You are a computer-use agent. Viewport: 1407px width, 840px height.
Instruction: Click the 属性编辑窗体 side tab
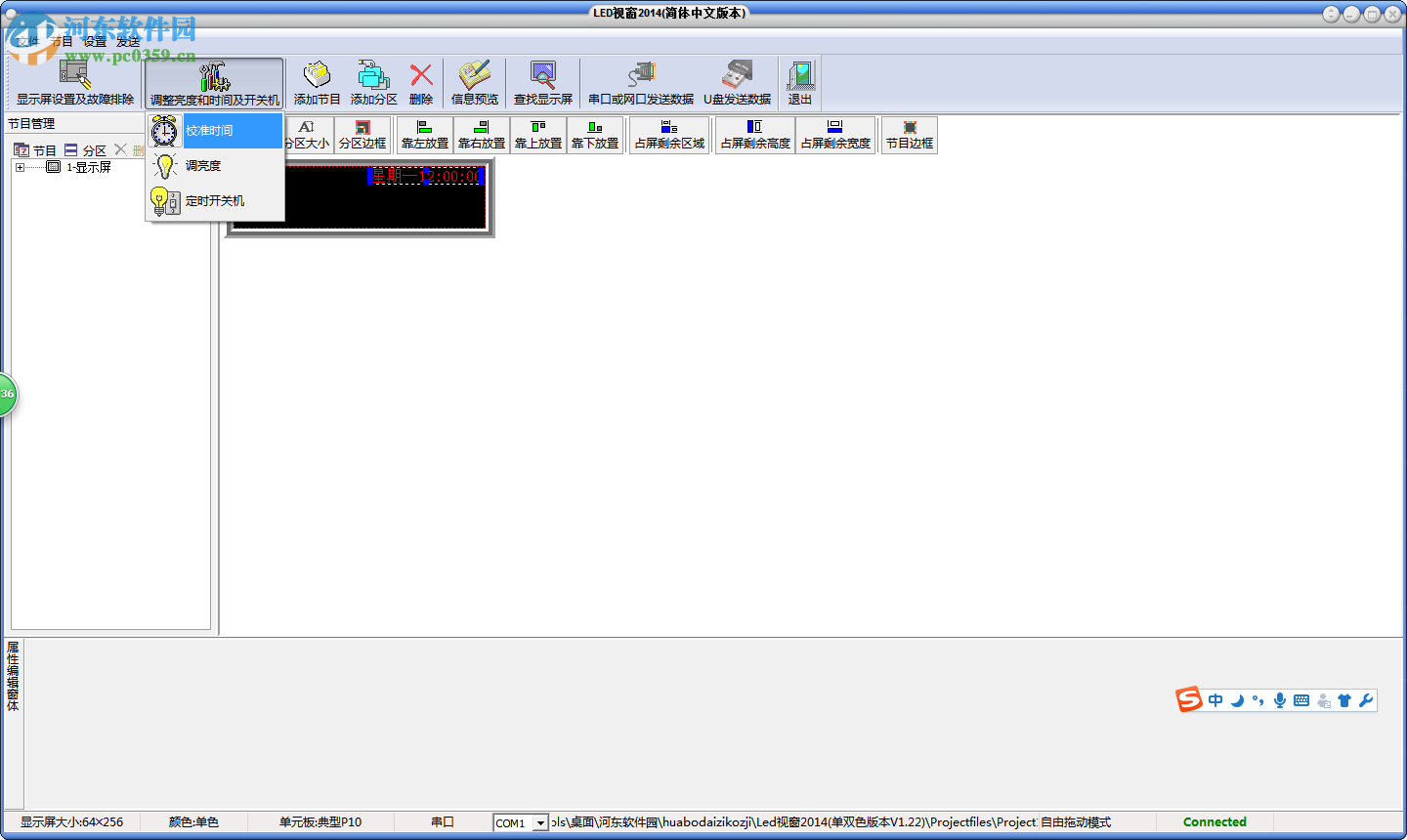click(13, 676)
